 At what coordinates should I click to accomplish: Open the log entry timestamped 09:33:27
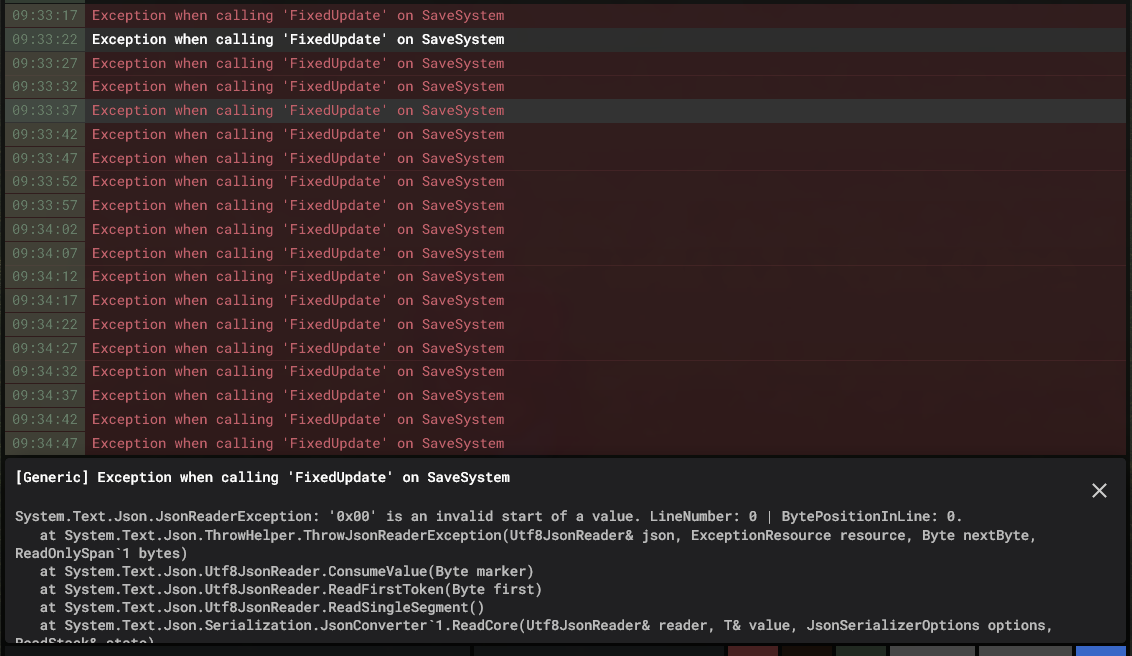click(x=298, y=64)
